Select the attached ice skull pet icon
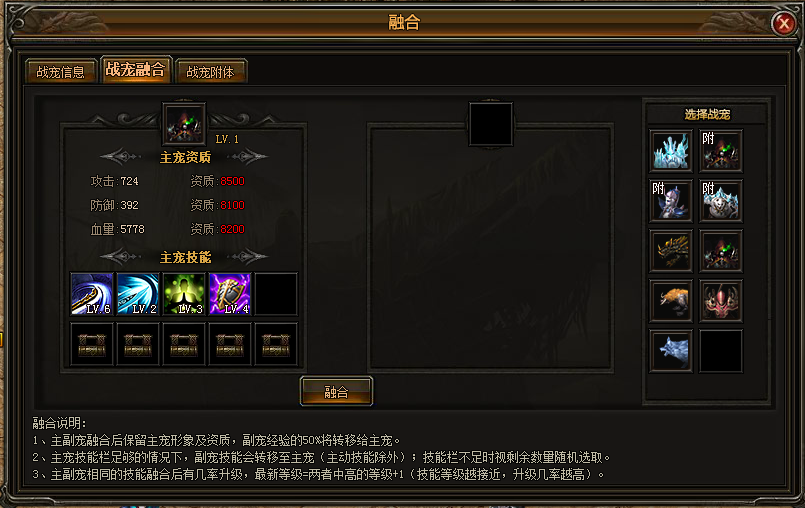The width and height of the screenshot is (805, 508). tap(721, 201)
